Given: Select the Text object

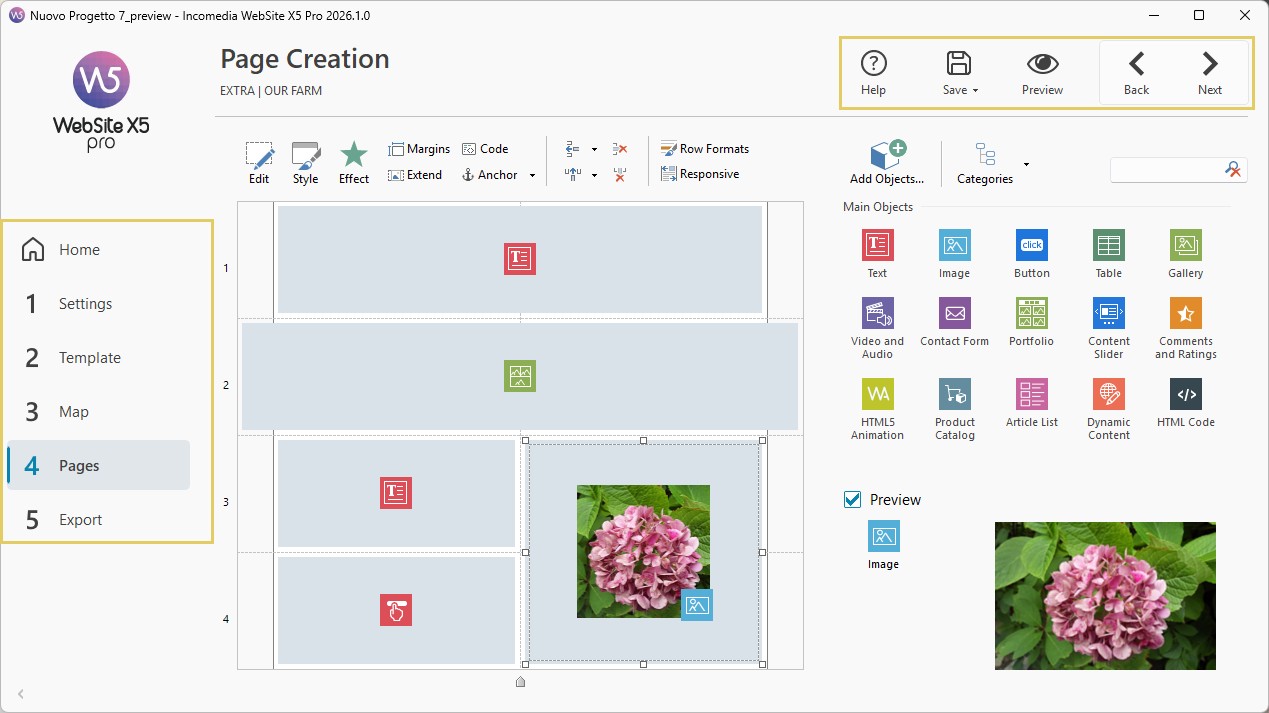Looking at the screenshot, I should pos(877,254).
